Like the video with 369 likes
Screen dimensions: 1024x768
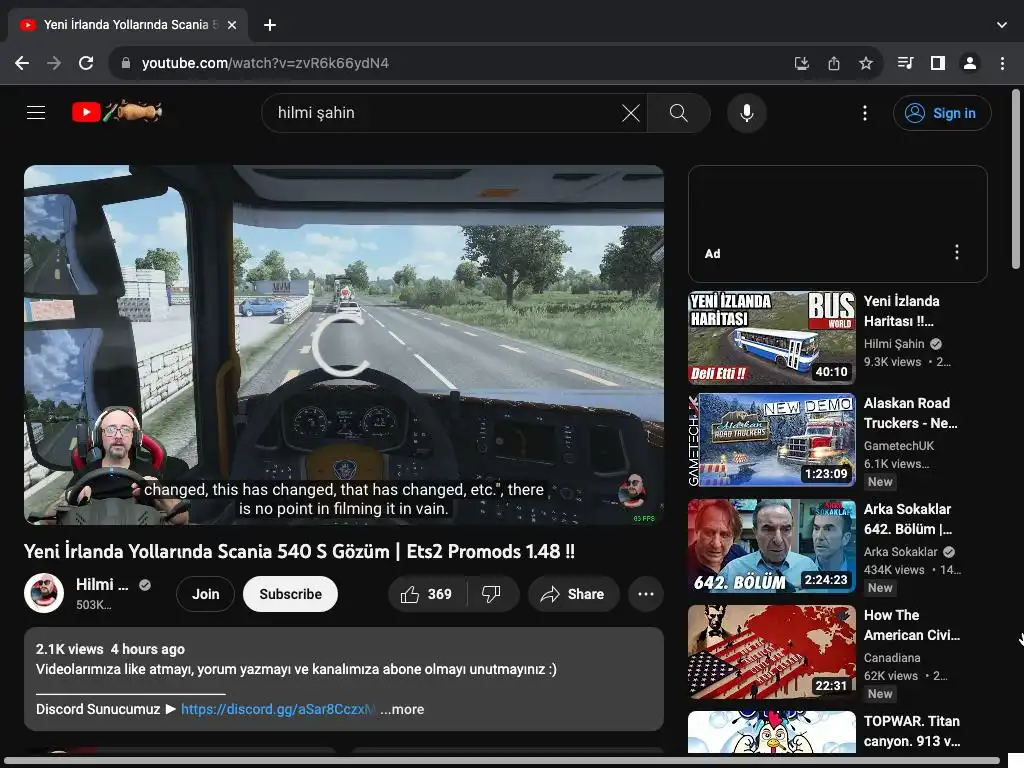[427, 594]
